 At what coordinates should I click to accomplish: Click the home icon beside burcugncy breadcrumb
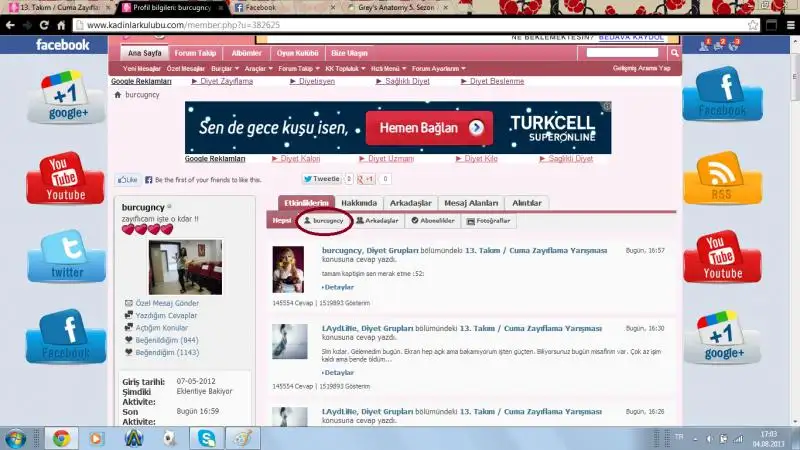coord(118,95)
